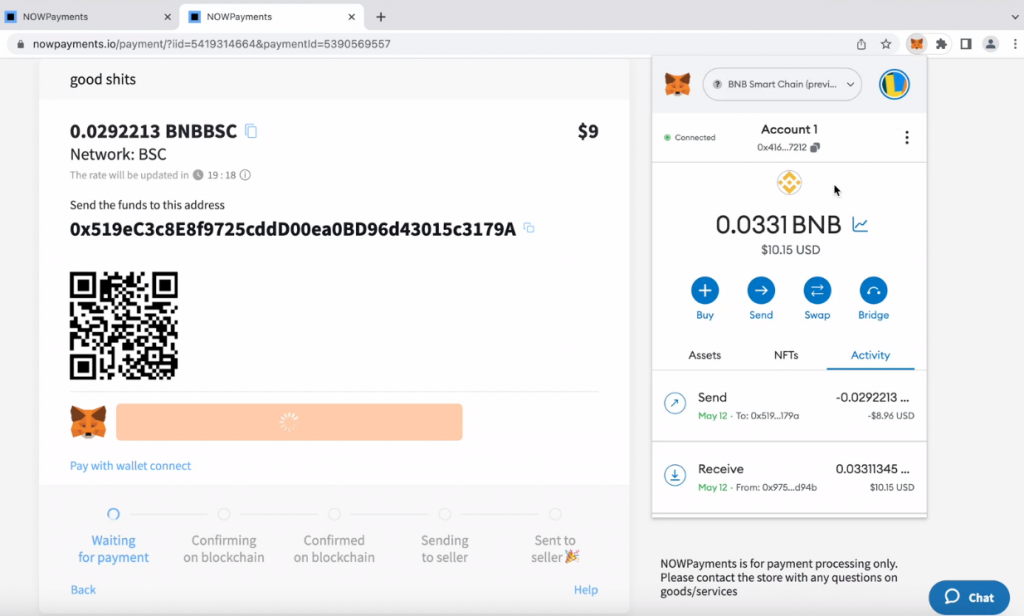Select the second NOWPayments tab
The image size is (1024, 616).
[x=271, y=17]
